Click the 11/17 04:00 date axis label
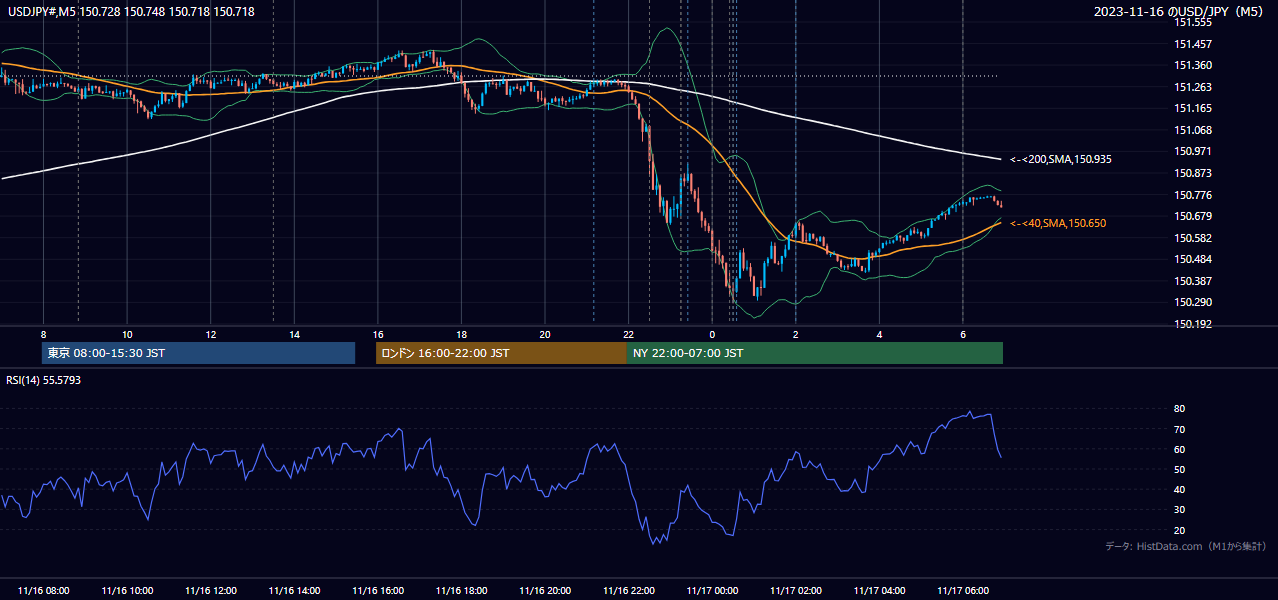 pos(879,590)
